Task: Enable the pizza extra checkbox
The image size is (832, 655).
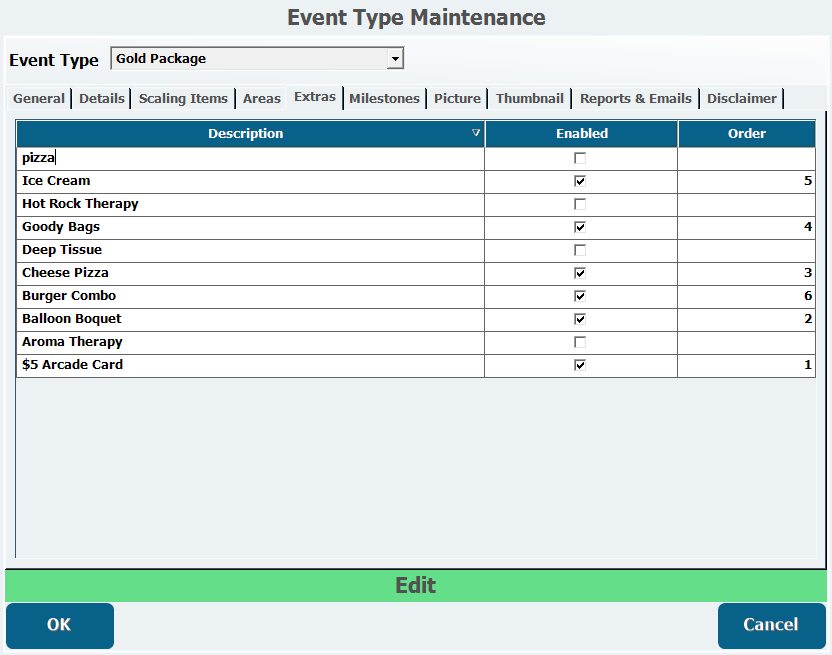Action: (580, 158)
